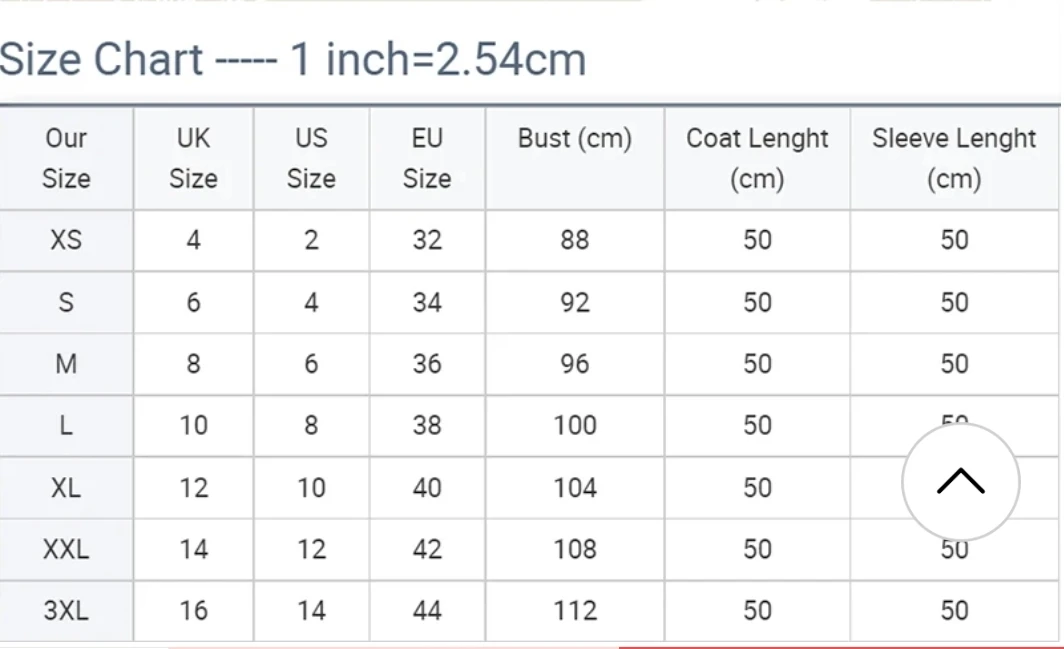Click the Sleeve Lenght (cm) header
The image size is (1064, 649).
coord(953,158)
